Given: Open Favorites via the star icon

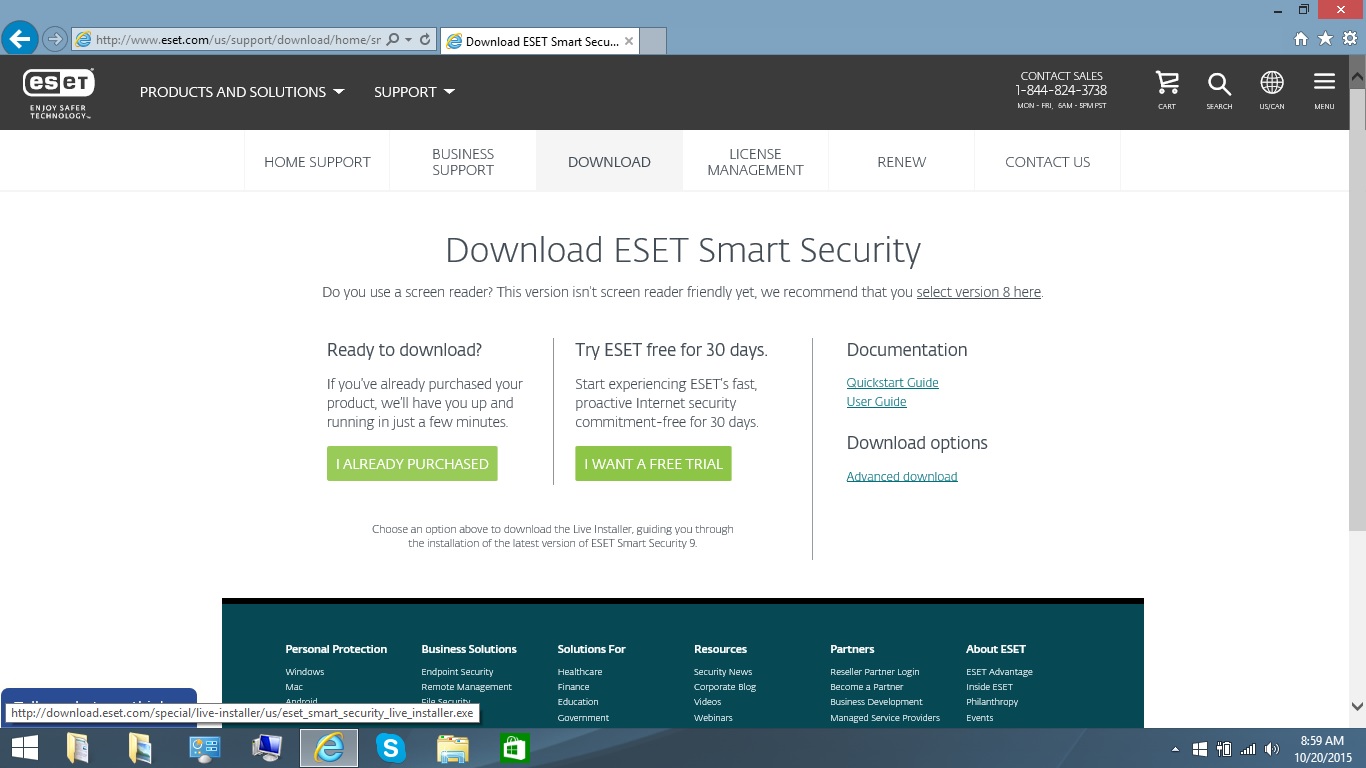Looking at the screenshot, I should 1325,39.
